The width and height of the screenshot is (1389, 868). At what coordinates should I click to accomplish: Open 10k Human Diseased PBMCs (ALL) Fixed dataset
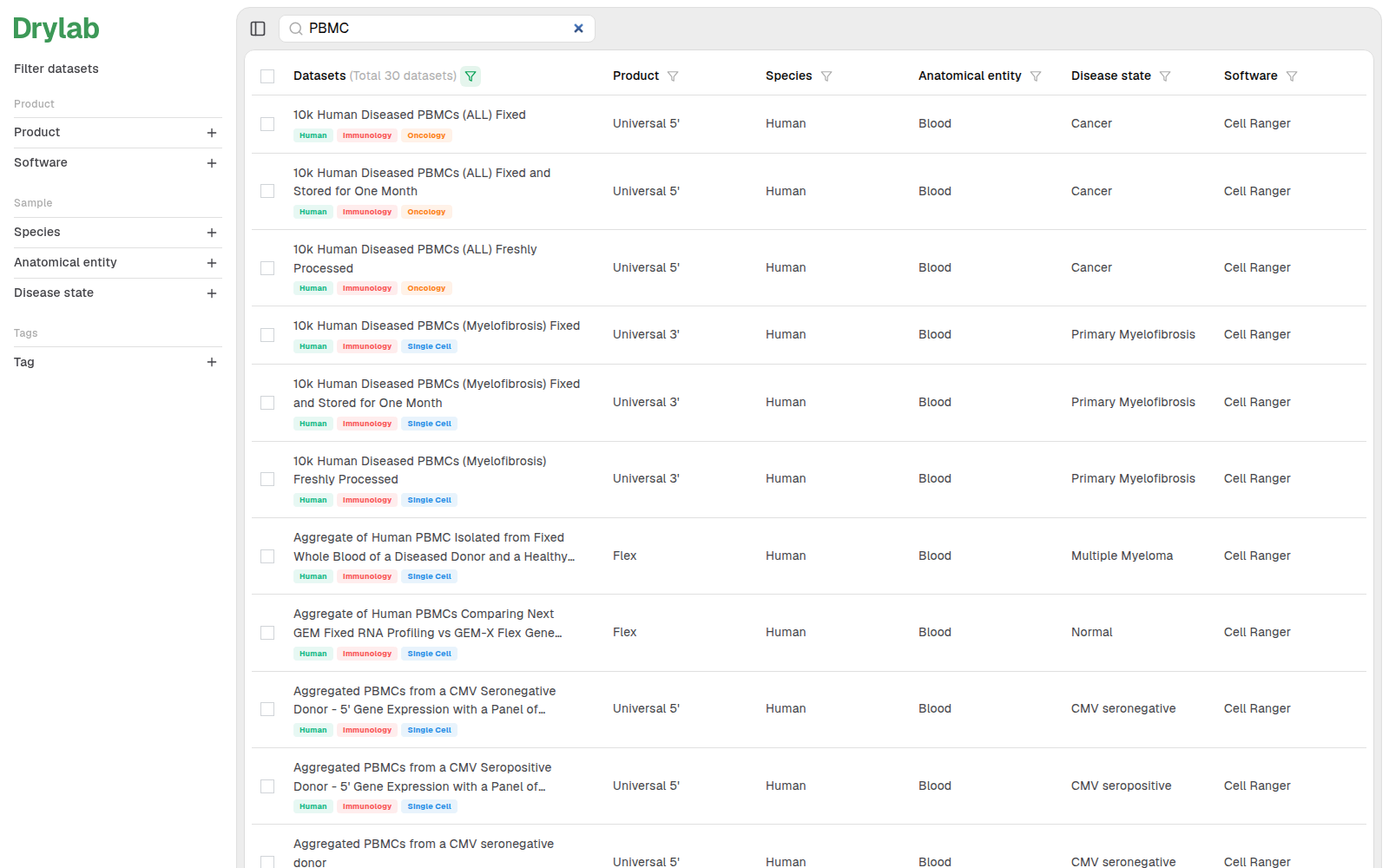[409, 115]
